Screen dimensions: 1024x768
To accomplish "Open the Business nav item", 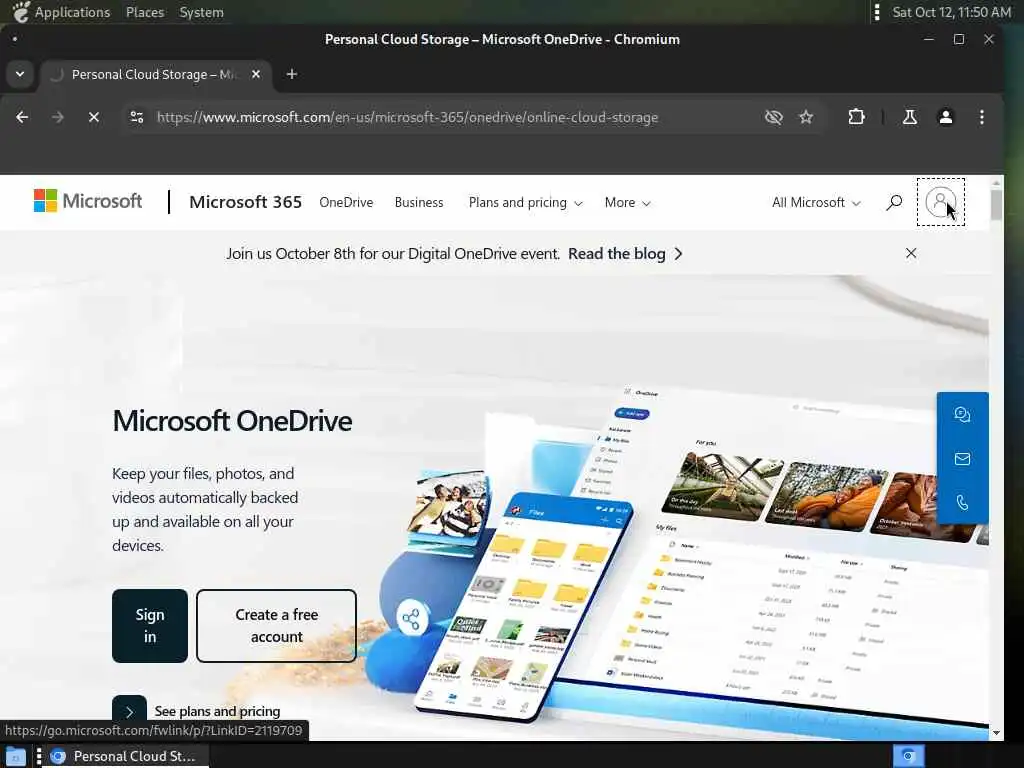I will point(419,202).
